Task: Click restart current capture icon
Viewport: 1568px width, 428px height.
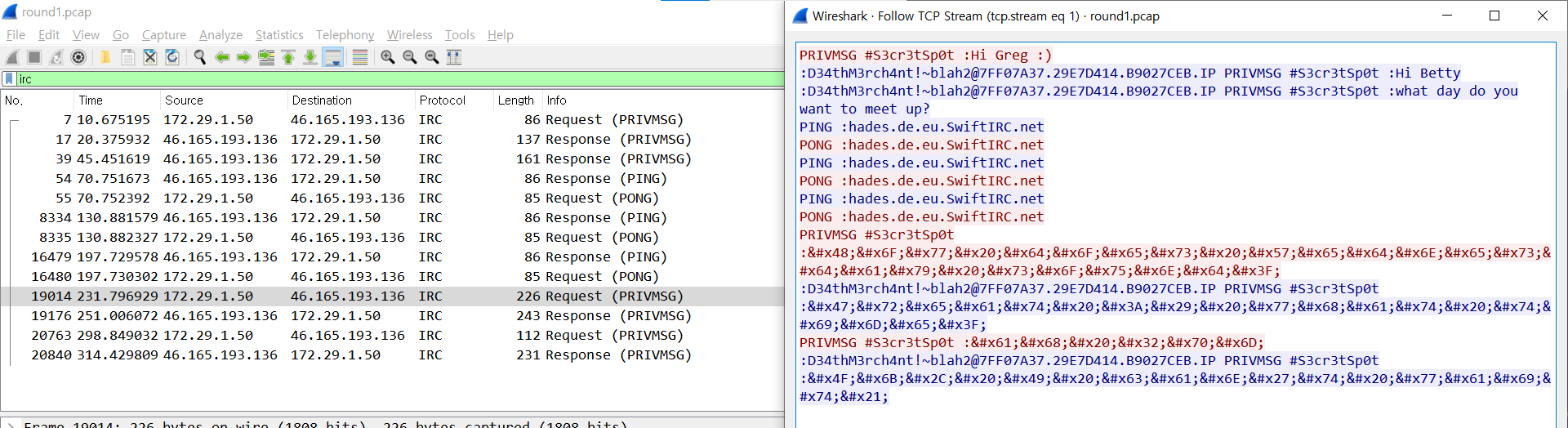Action: click(x=56, y=57)
